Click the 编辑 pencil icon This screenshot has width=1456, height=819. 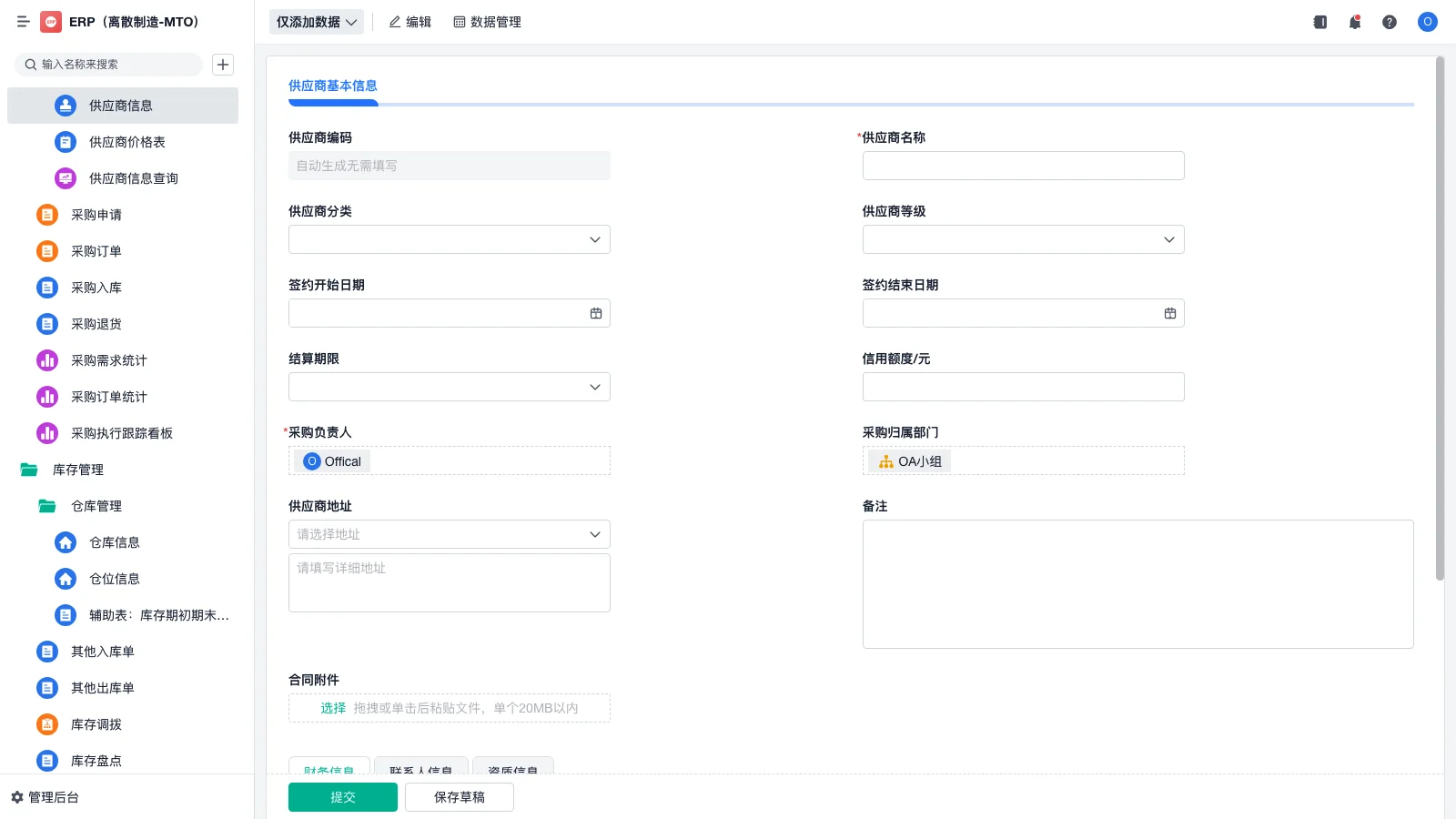coord(410,22)
